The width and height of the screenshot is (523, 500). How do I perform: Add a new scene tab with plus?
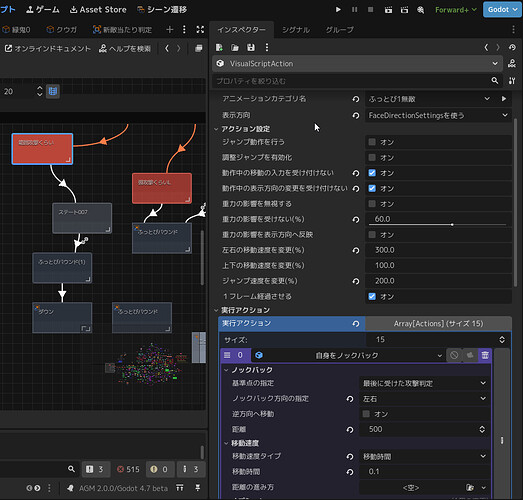point(169,30)
